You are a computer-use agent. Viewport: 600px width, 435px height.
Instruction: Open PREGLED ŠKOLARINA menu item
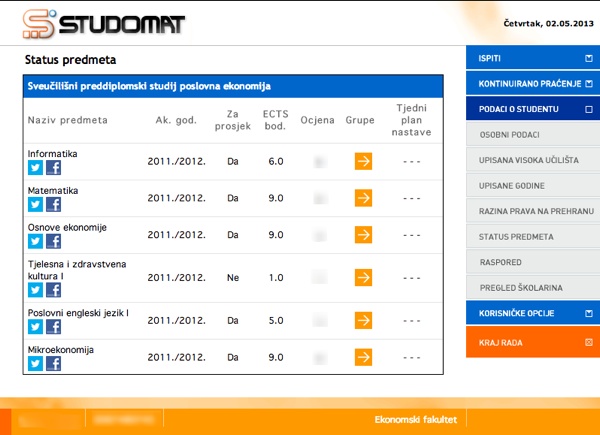click(533, 287)
